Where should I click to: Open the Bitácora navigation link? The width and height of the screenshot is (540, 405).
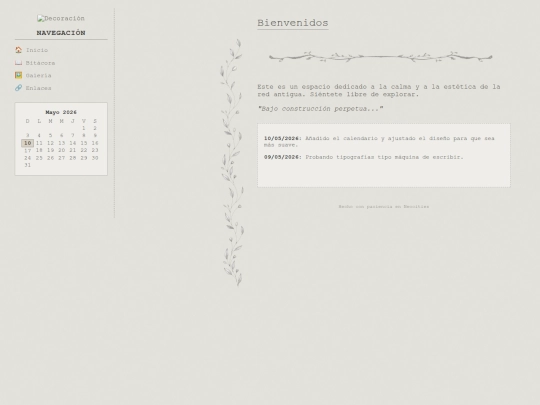(40, 63)
